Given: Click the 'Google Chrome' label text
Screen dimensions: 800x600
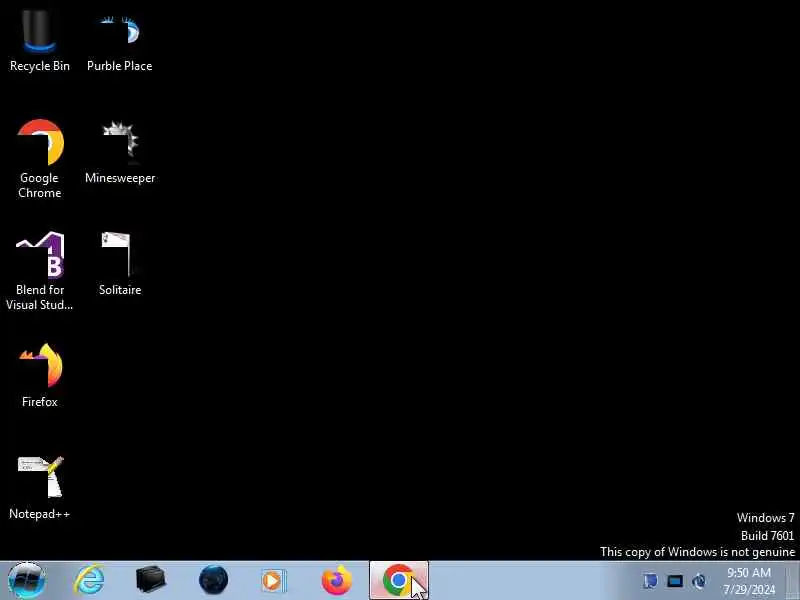Looking at the screenshot, I should tap(39, 185).
